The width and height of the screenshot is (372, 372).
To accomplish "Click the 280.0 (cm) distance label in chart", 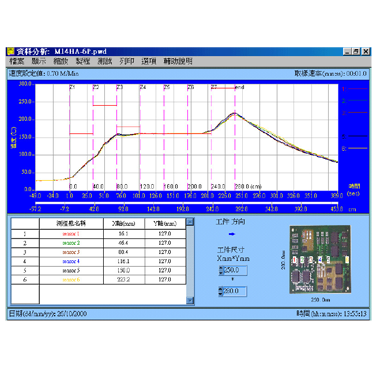I will (248, 186).
